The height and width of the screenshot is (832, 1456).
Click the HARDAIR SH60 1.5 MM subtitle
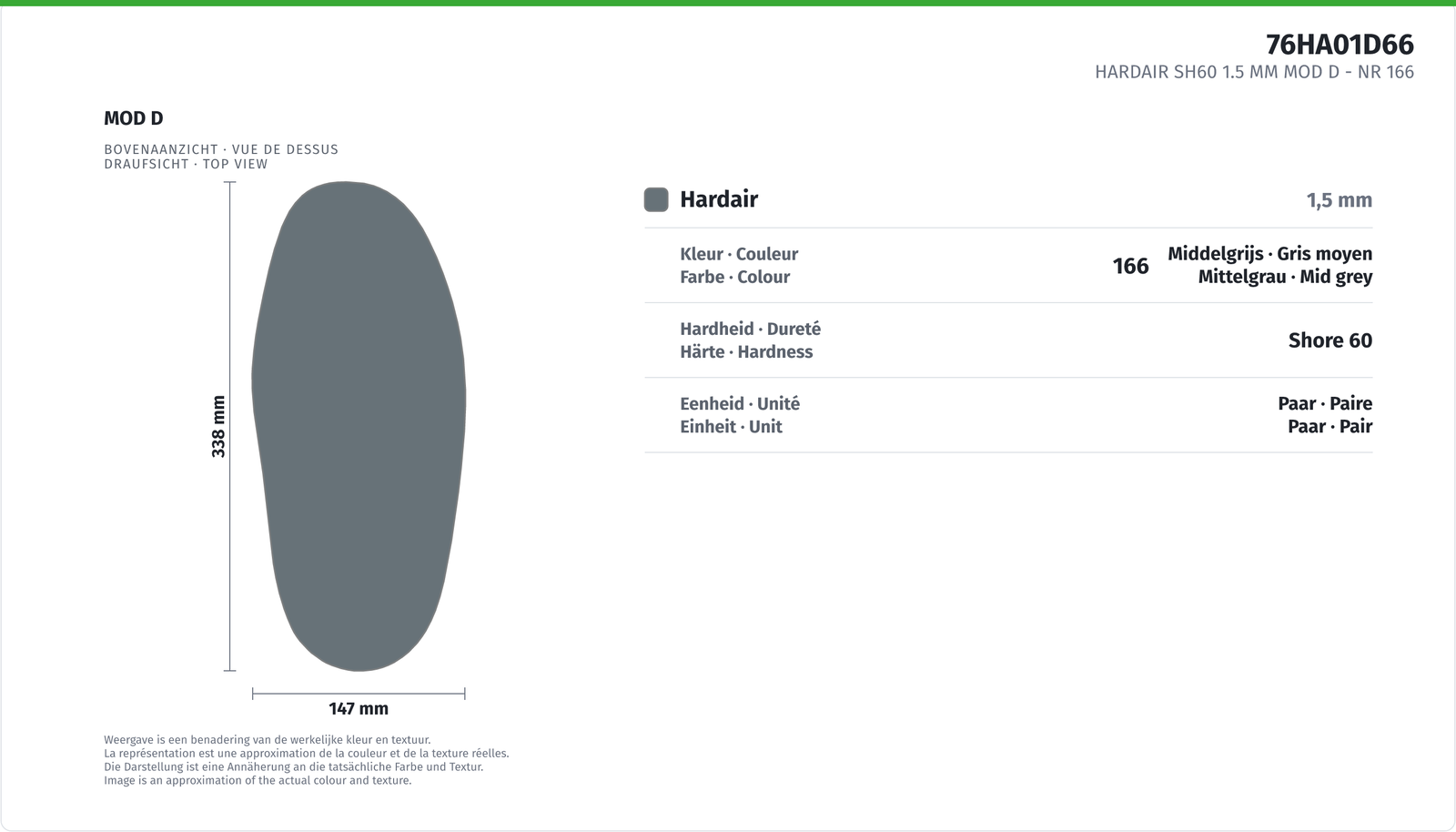pos(1254,72)
